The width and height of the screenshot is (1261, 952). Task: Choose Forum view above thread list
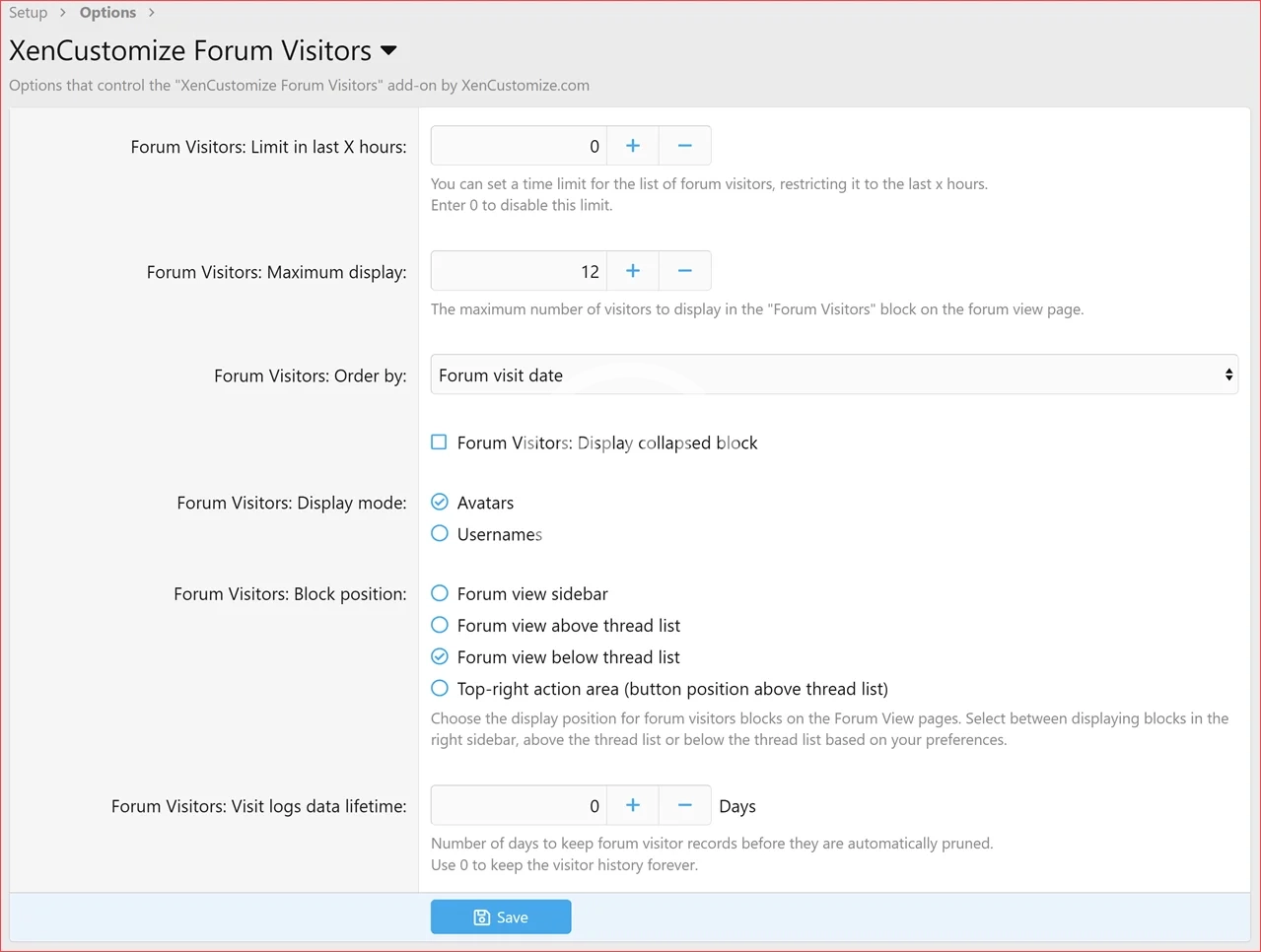[x=440, y=626]
